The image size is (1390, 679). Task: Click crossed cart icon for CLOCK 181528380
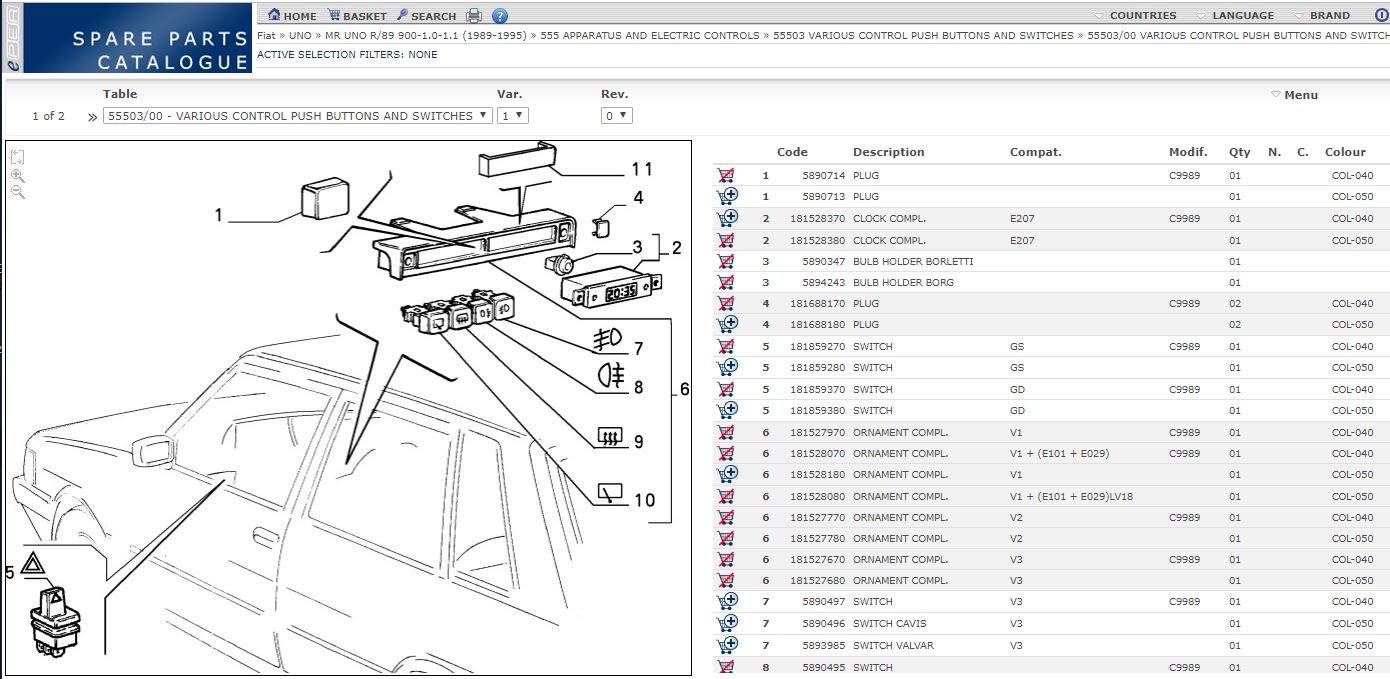(x=726, y=240)
